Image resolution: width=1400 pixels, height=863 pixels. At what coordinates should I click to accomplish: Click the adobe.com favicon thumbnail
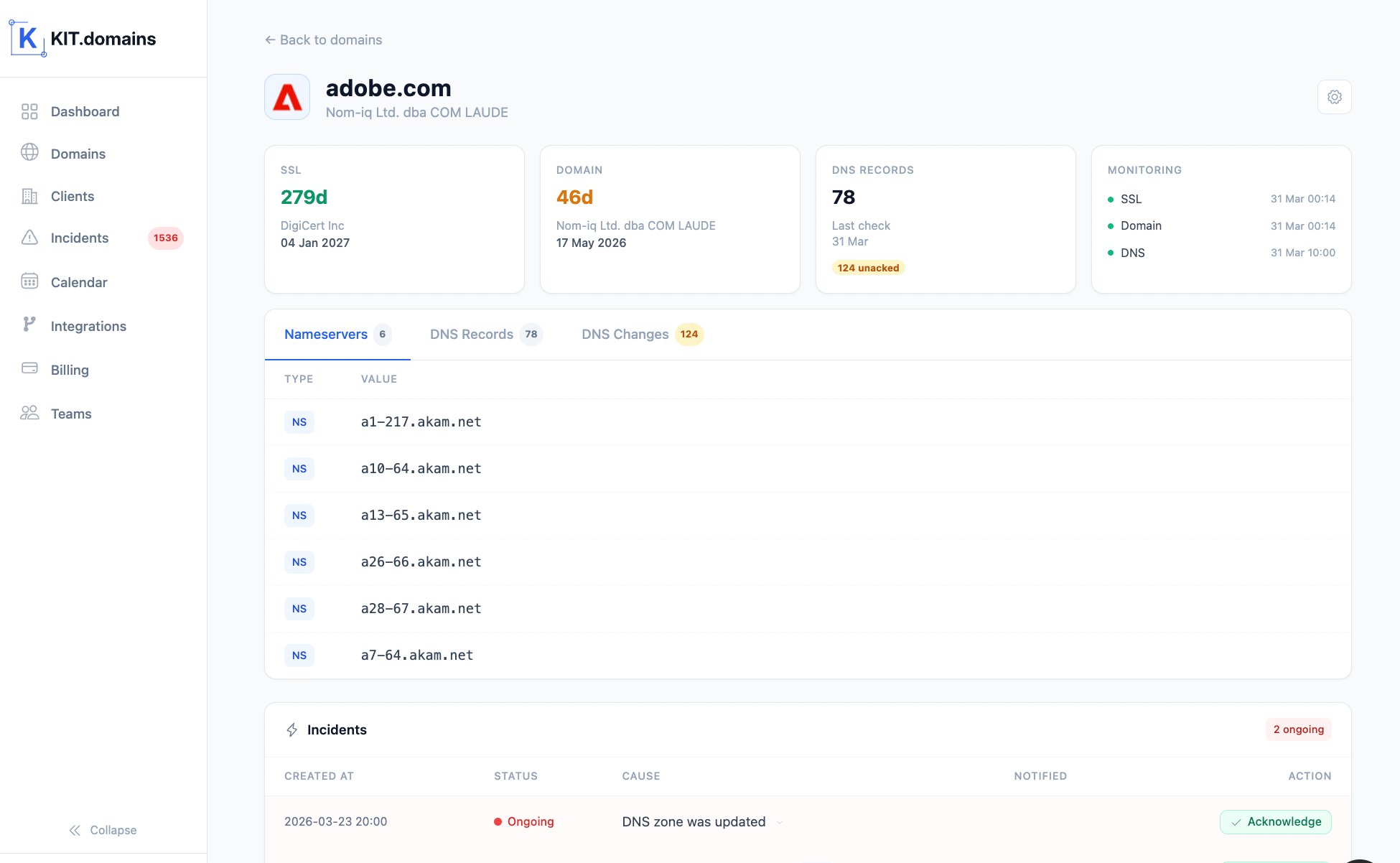(x=286, y=97)
